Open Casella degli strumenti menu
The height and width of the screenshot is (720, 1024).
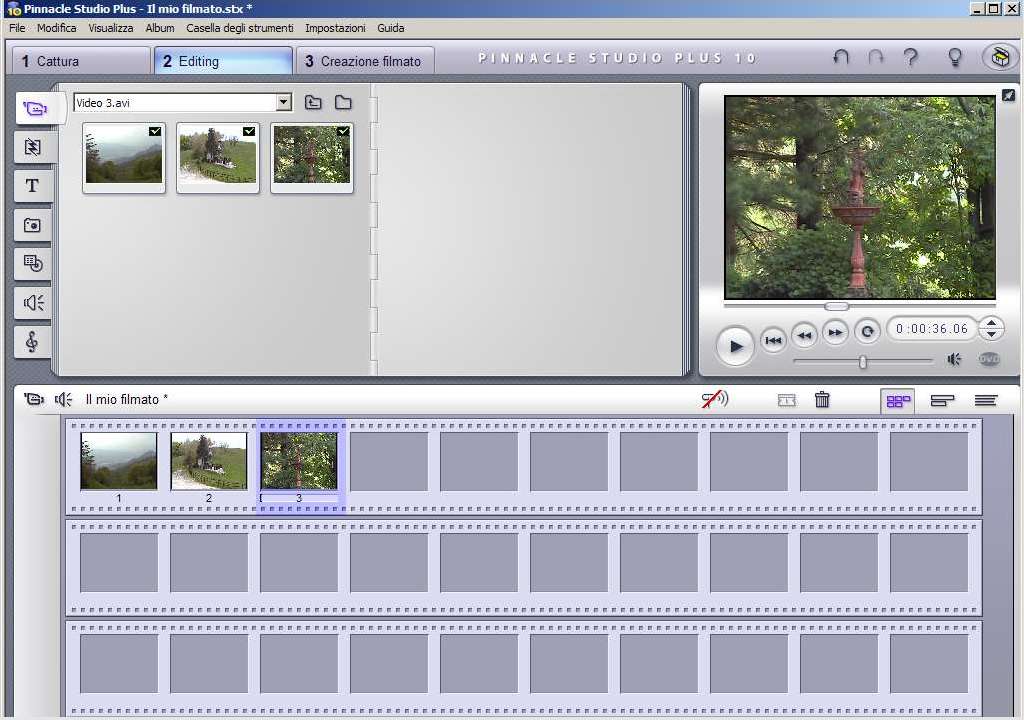pyautogui.click(x=240, y=28)
